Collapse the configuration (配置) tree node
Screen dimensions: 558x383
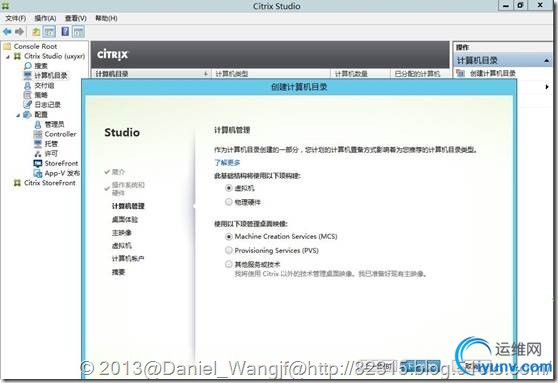coord(18,115)
